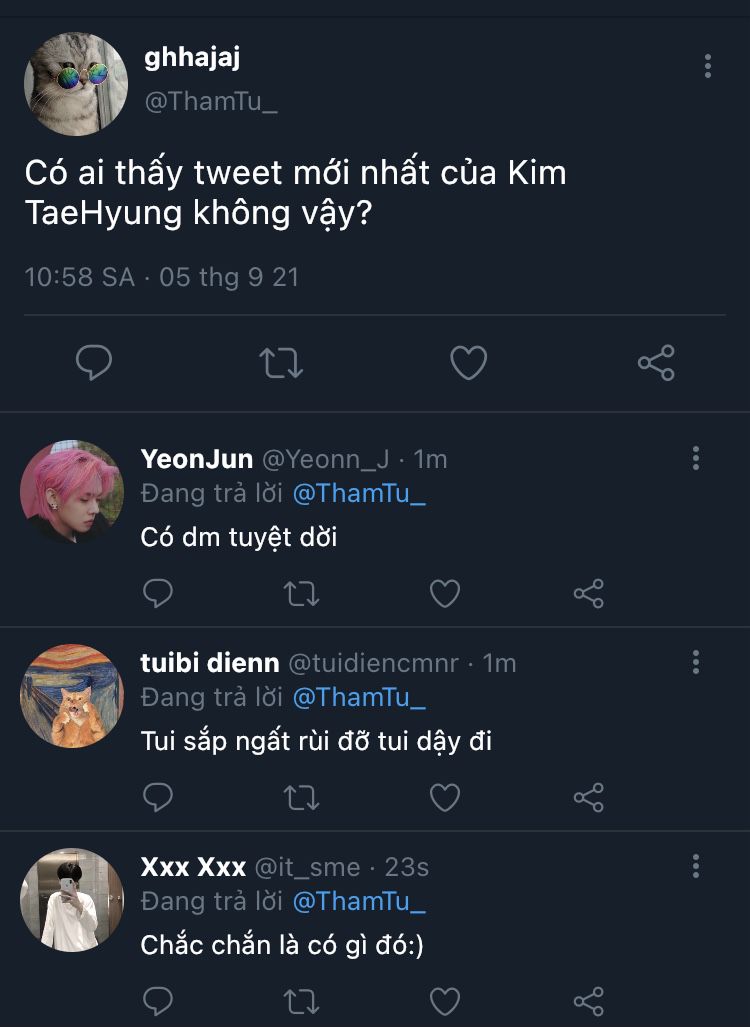Like tuibi dienn's reply
Viewport: 750px width, 1027px height.
coord(445,797)
